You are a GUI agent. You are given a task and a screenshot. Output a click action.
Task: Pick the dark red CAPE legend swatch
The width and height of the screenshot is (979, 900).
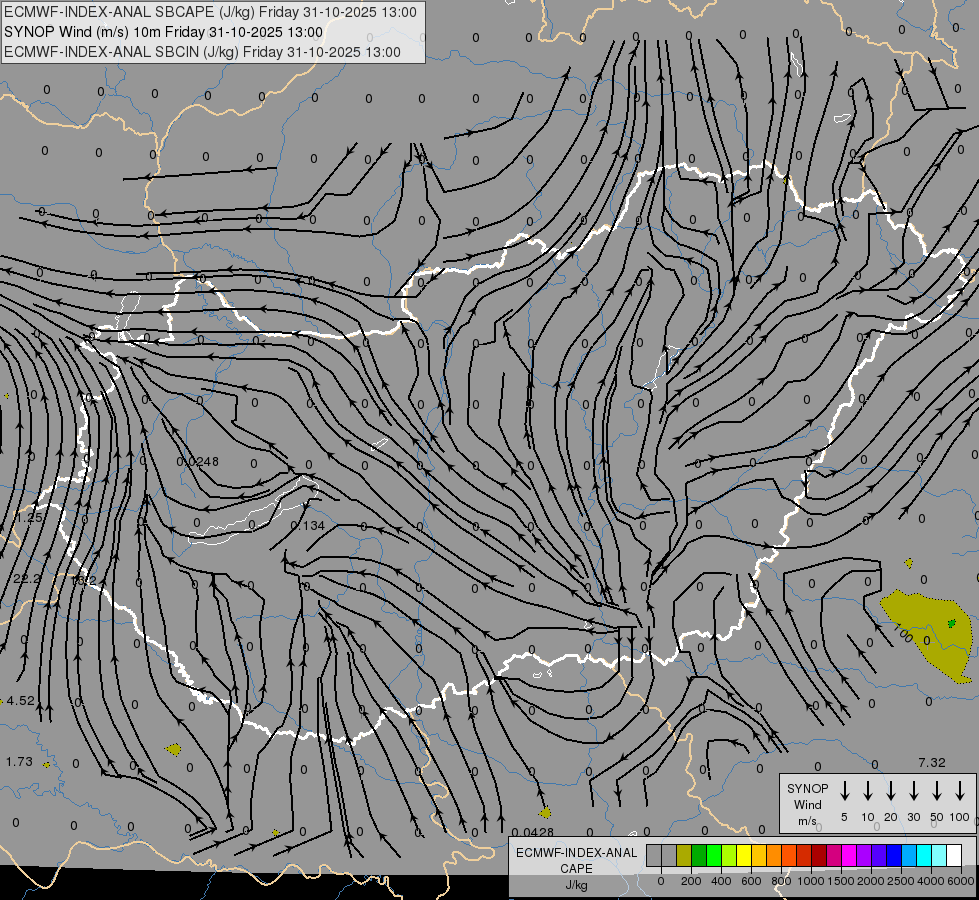tap(820, 855)
